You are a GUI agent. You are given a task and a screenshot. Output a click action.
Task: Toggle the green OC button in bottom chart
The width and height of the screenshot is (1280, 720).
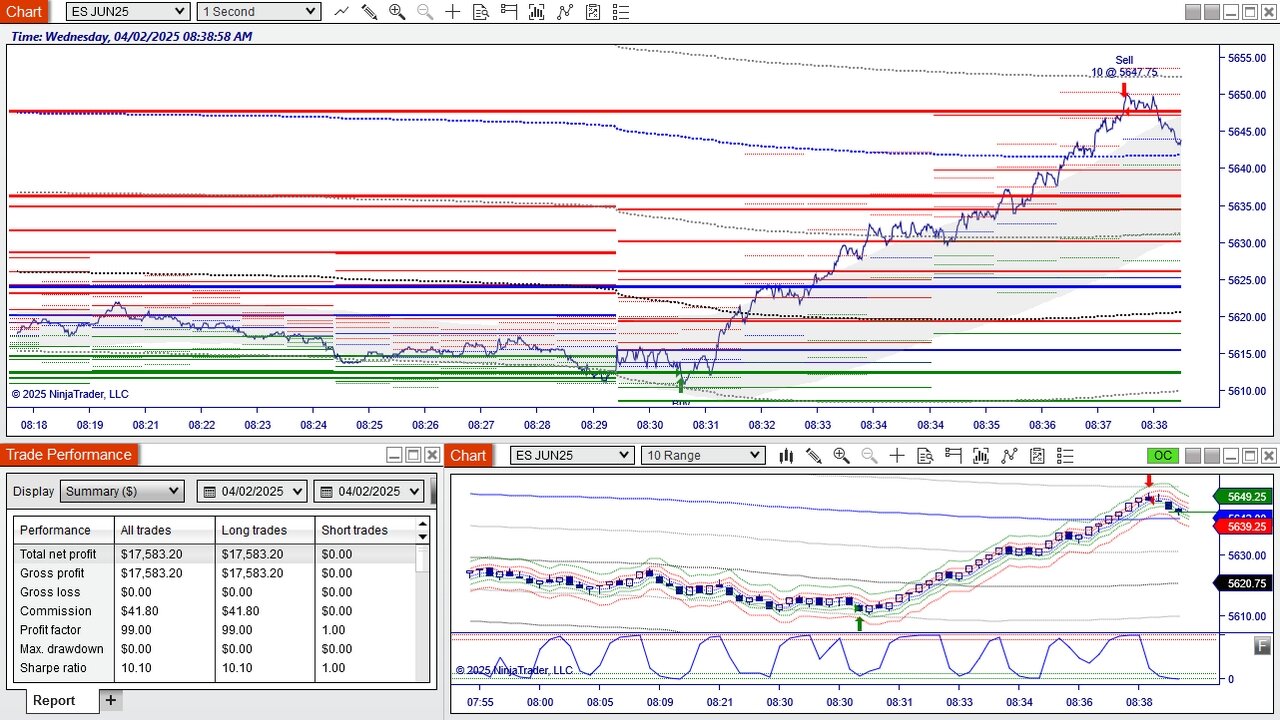click(1163, 456)
